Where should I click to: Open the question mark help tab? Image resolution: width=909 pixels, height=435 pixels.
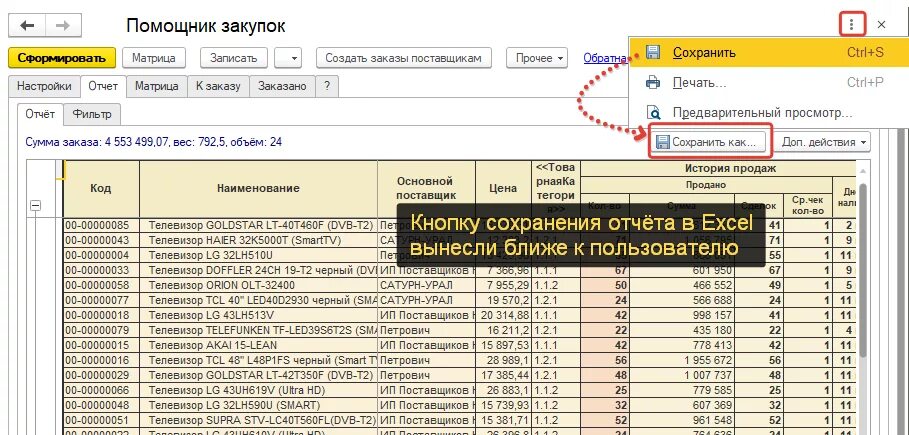[327, 86]
